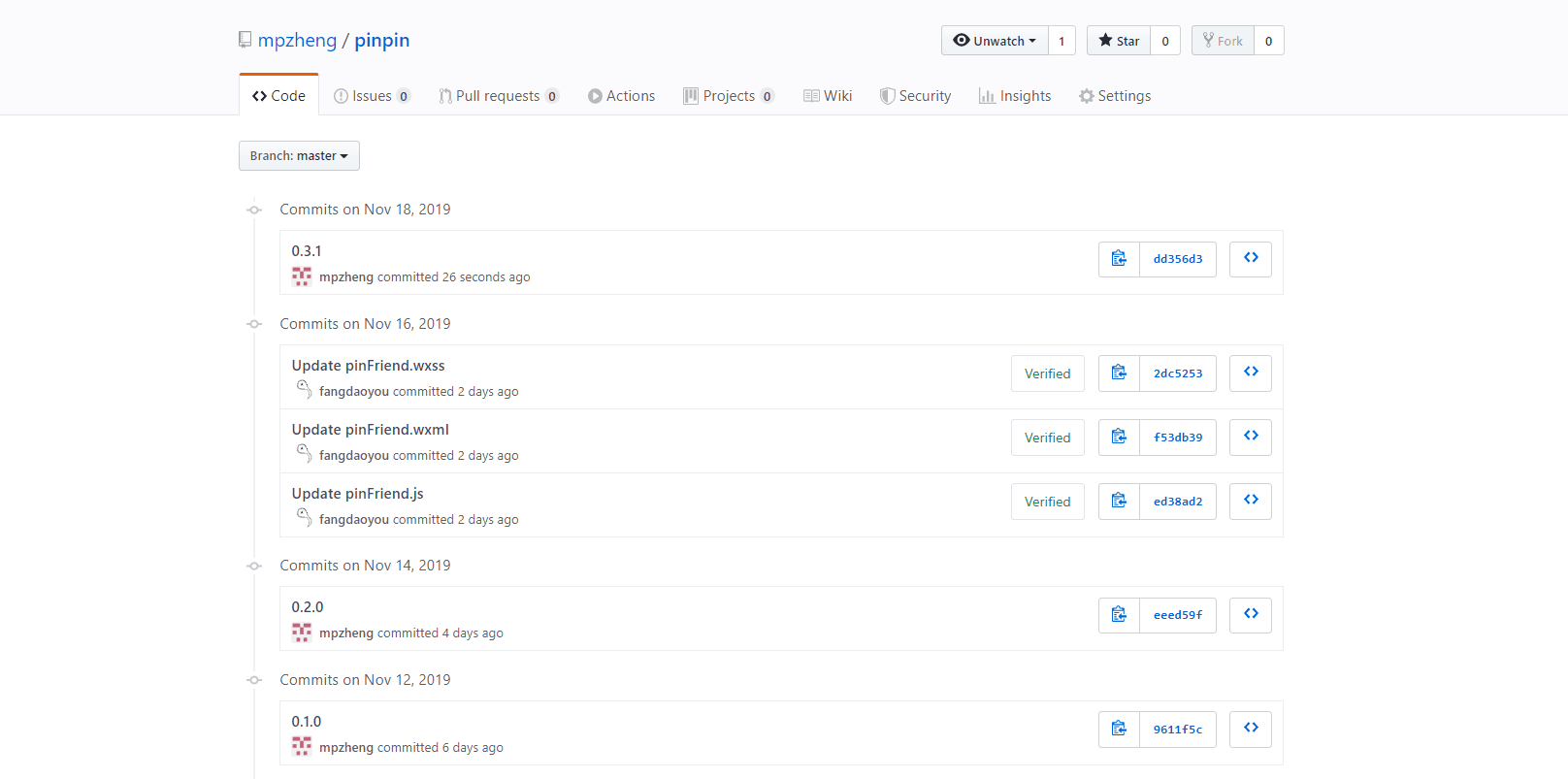View forks count next to Fork

[x=1268, y=41]
